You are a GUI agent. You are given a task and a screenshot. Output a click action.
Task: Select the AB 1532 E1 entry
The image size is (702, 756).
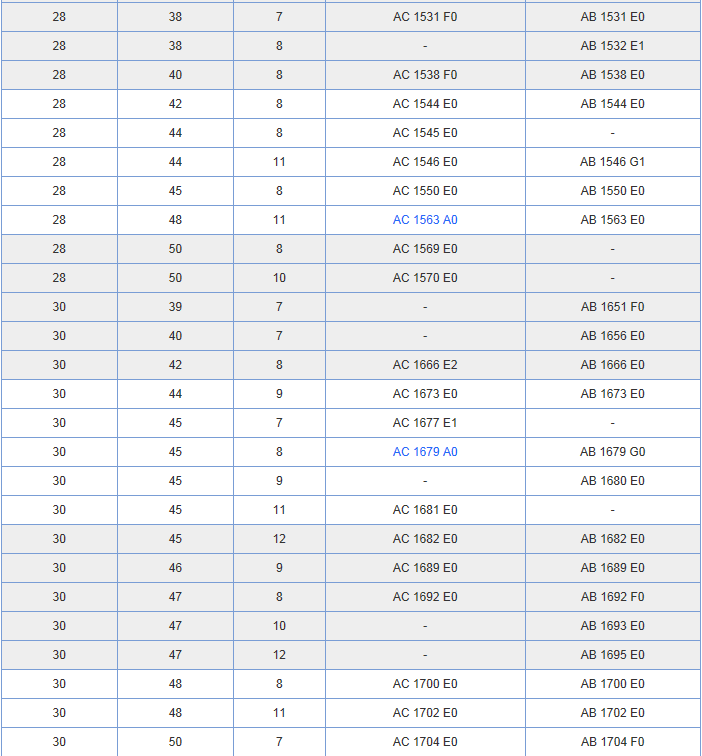pyautogui.click(x=612, y=46)
